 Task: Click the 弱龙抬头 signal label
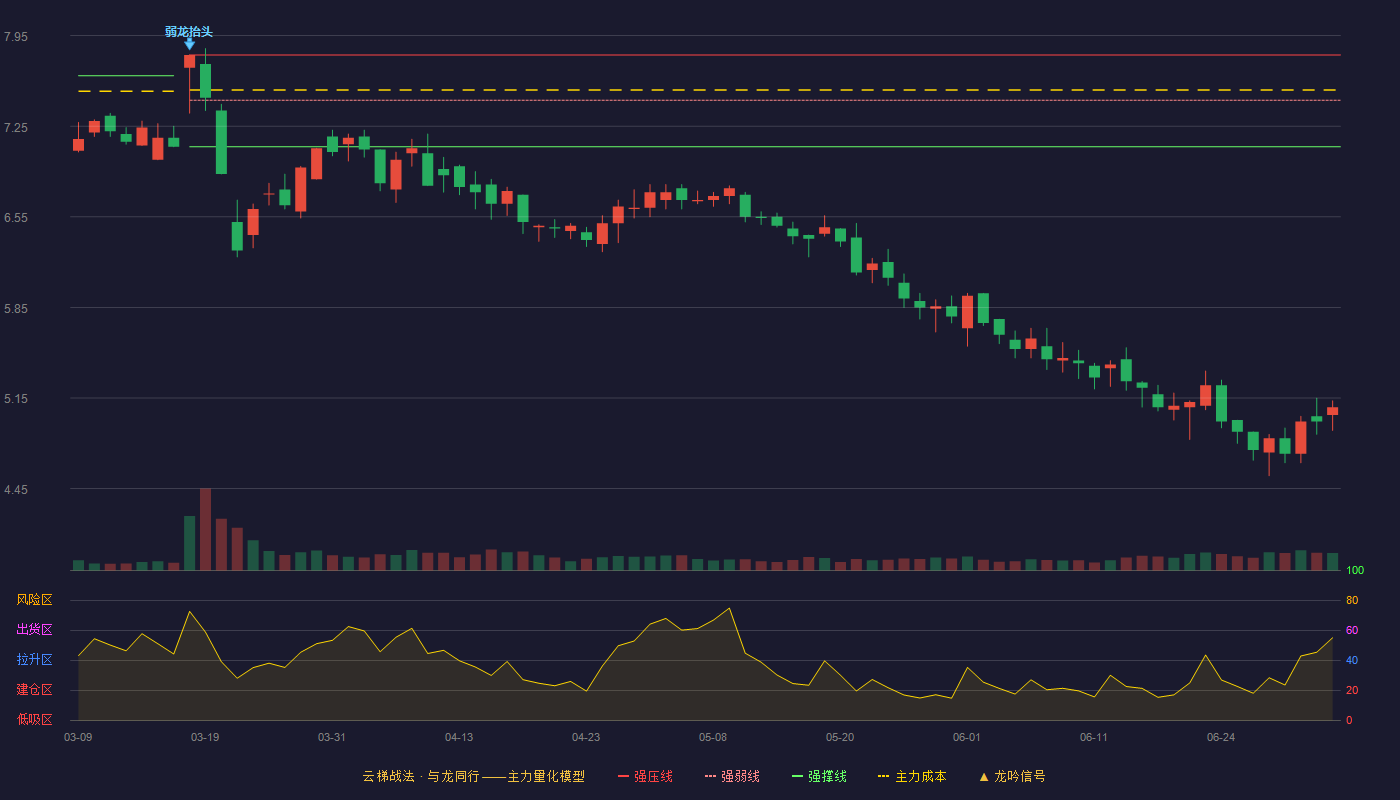189,31
